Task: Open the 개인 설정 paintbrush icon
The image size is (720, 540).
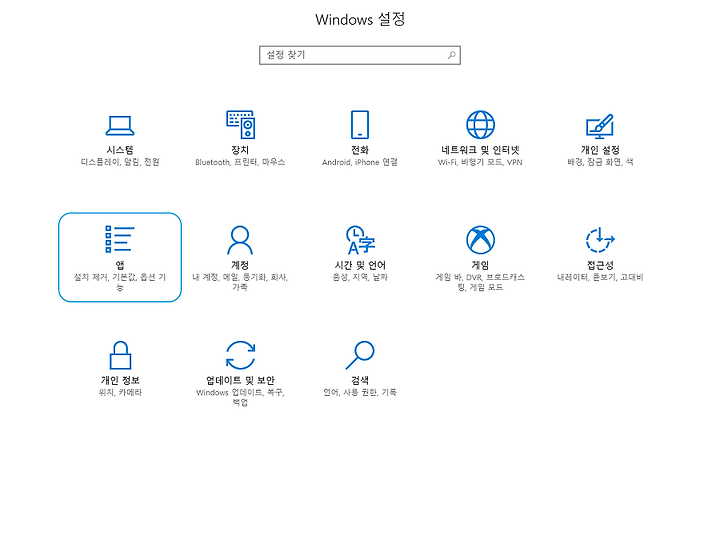Action: tap(600, 126)
